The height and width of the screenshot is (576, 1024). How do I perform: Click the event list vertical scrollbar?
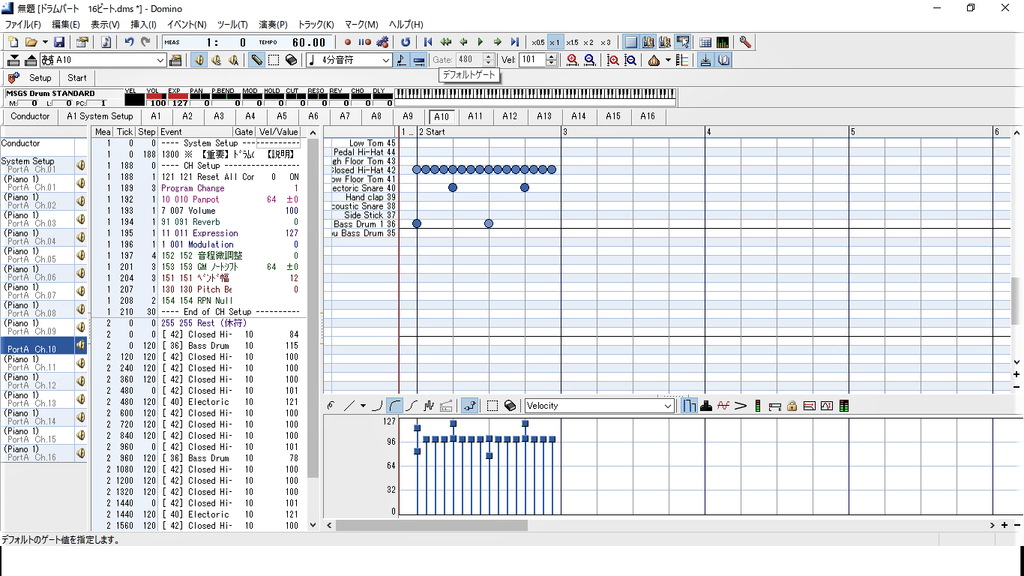(313, 308)
